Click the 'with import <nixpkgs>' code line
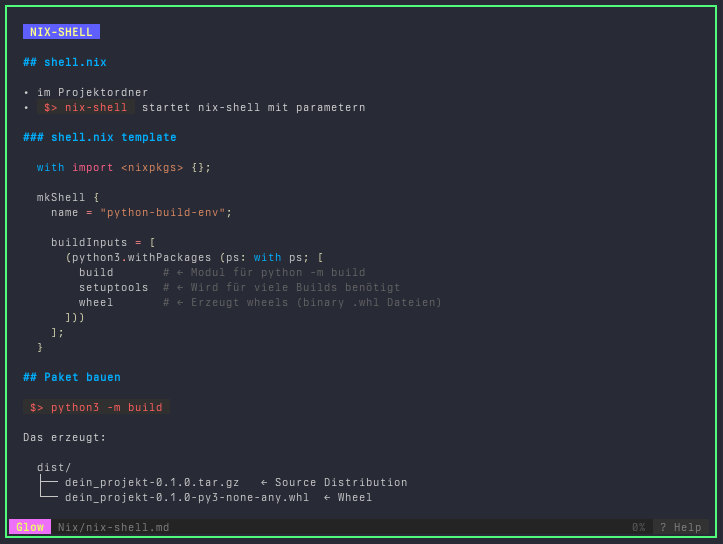Viewport: 723px width, 544px height. click(124, 168)
